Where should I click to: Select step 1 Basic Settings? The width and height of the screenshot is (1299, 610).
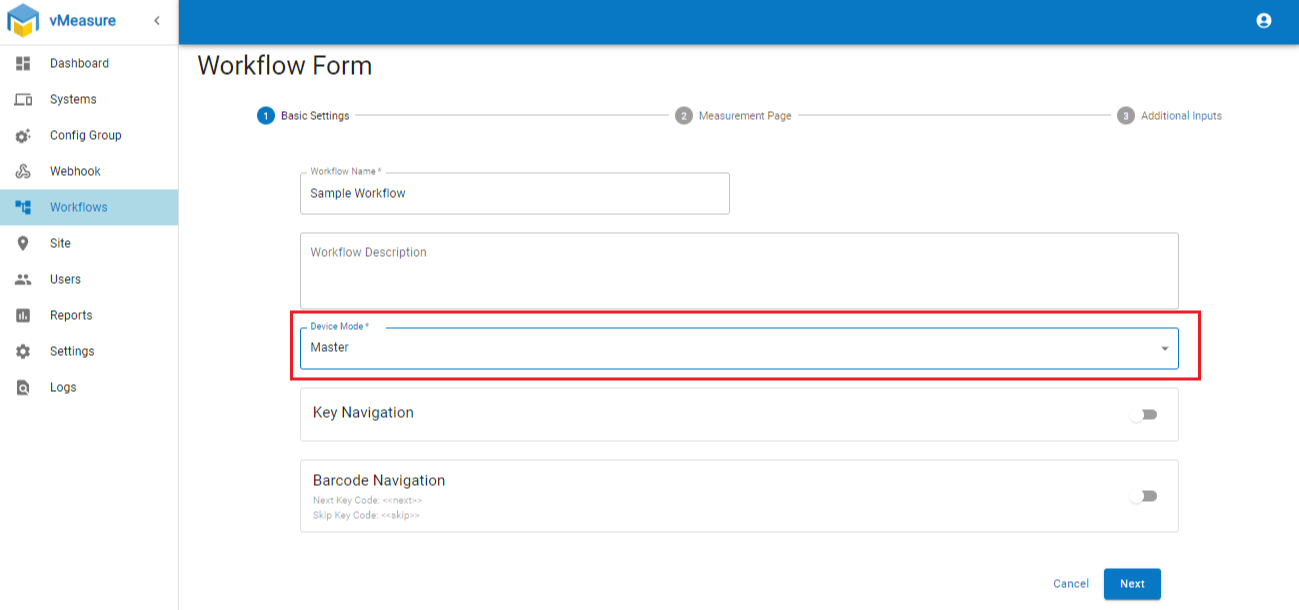point(304,116)
